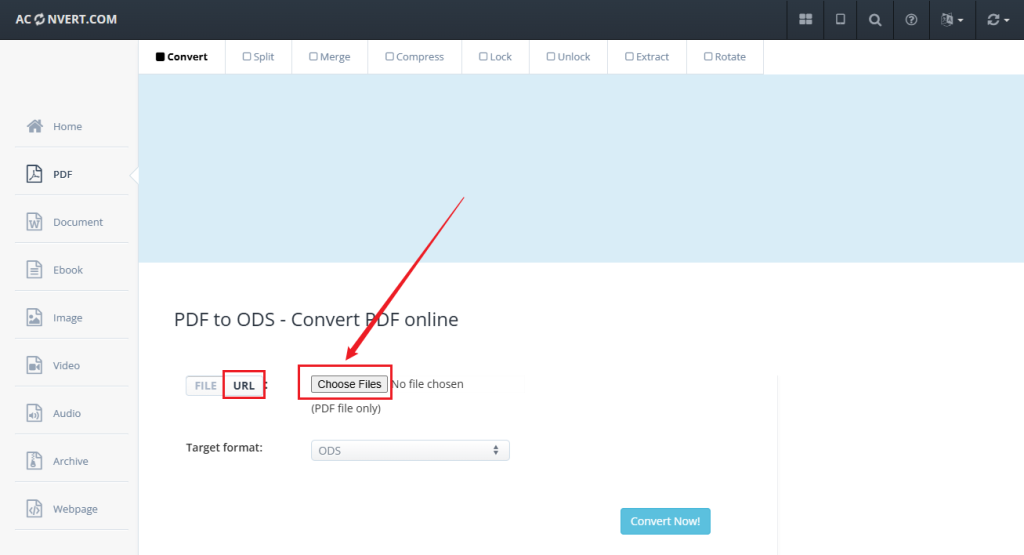Go to the Webpage converter link
The image size is (1024, 555).
tap(75, 509)
